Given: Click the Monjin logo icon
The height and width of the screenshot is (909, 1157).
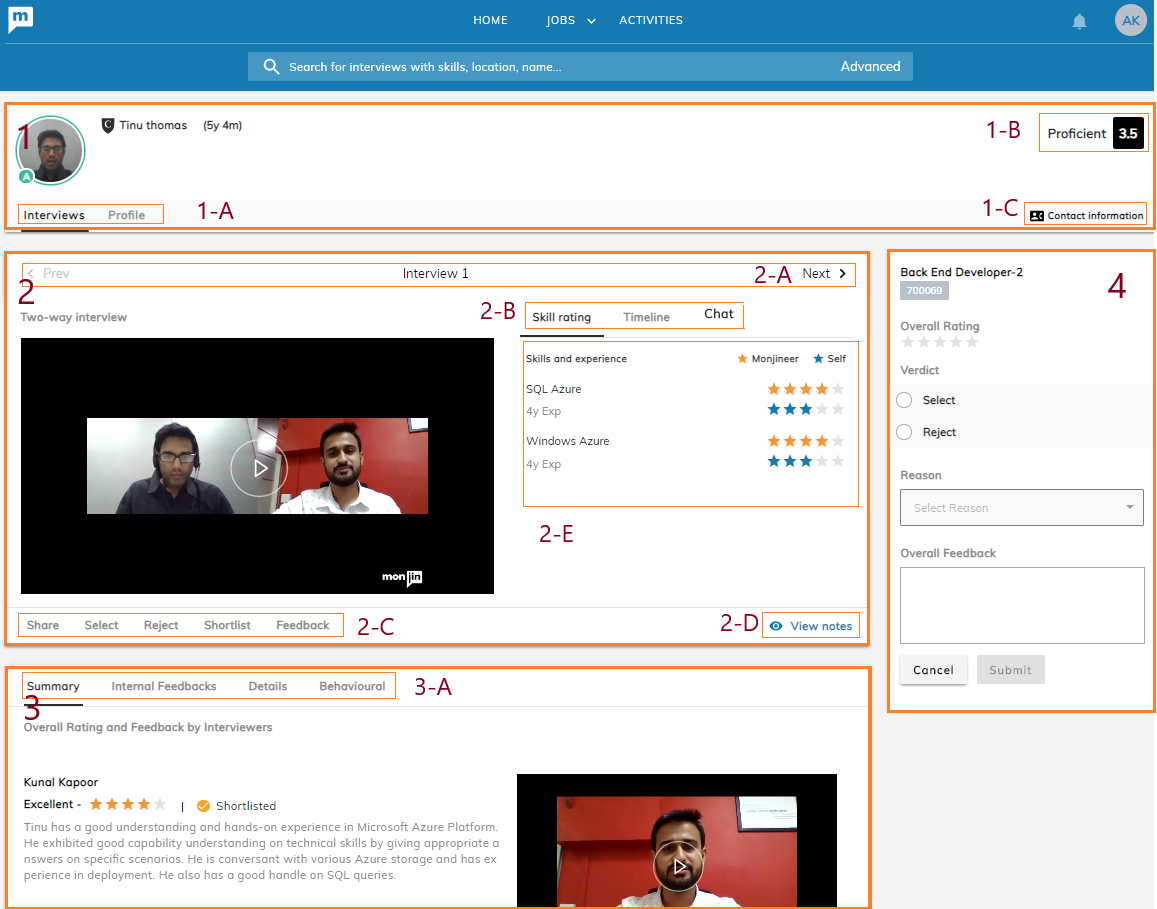Looking at the screenshot, I should [x=21, y=19].
